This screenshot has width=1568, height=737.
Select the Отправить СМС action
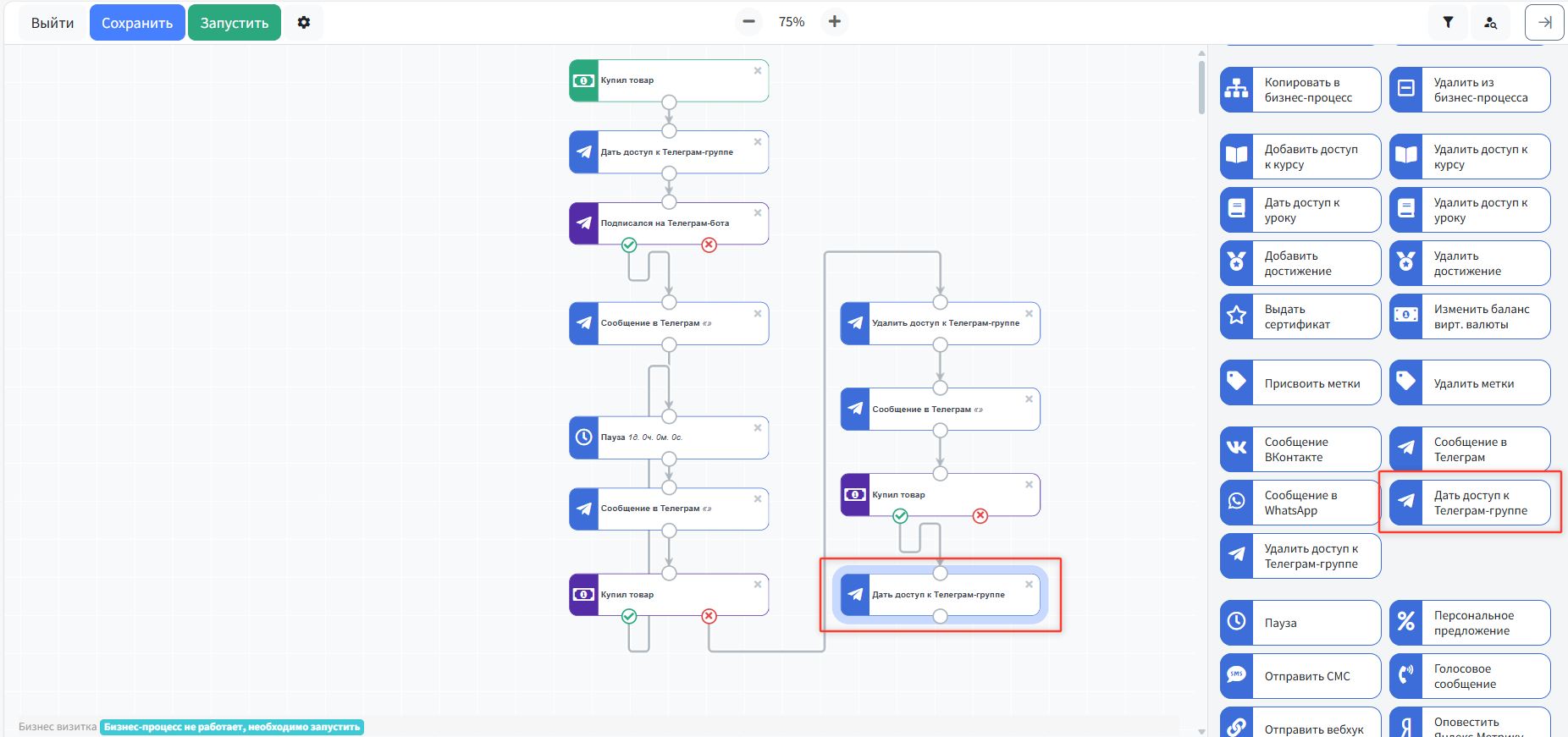[1300, 676]
